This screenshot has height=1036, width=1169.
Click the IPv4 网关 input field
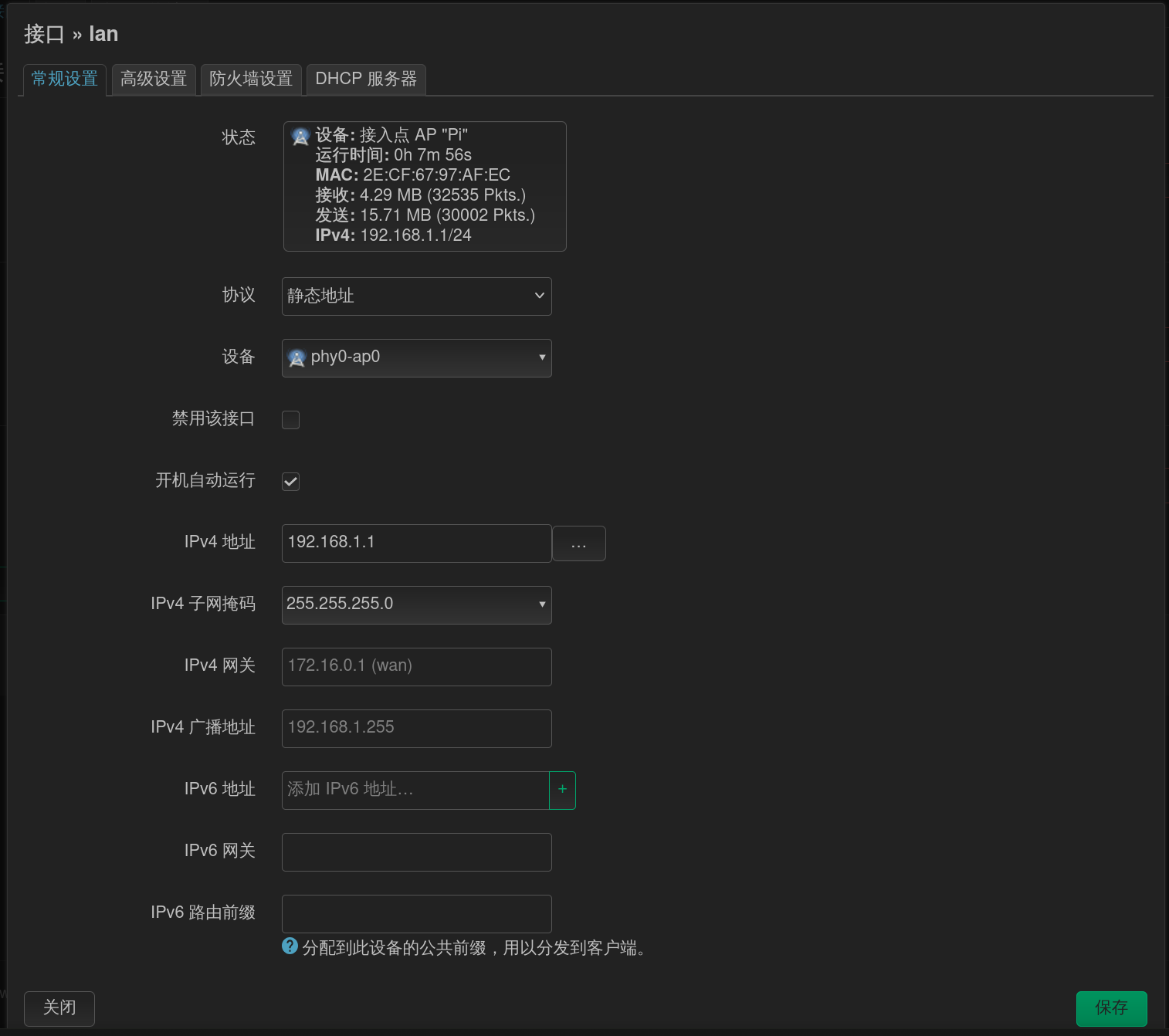(416, 666)
